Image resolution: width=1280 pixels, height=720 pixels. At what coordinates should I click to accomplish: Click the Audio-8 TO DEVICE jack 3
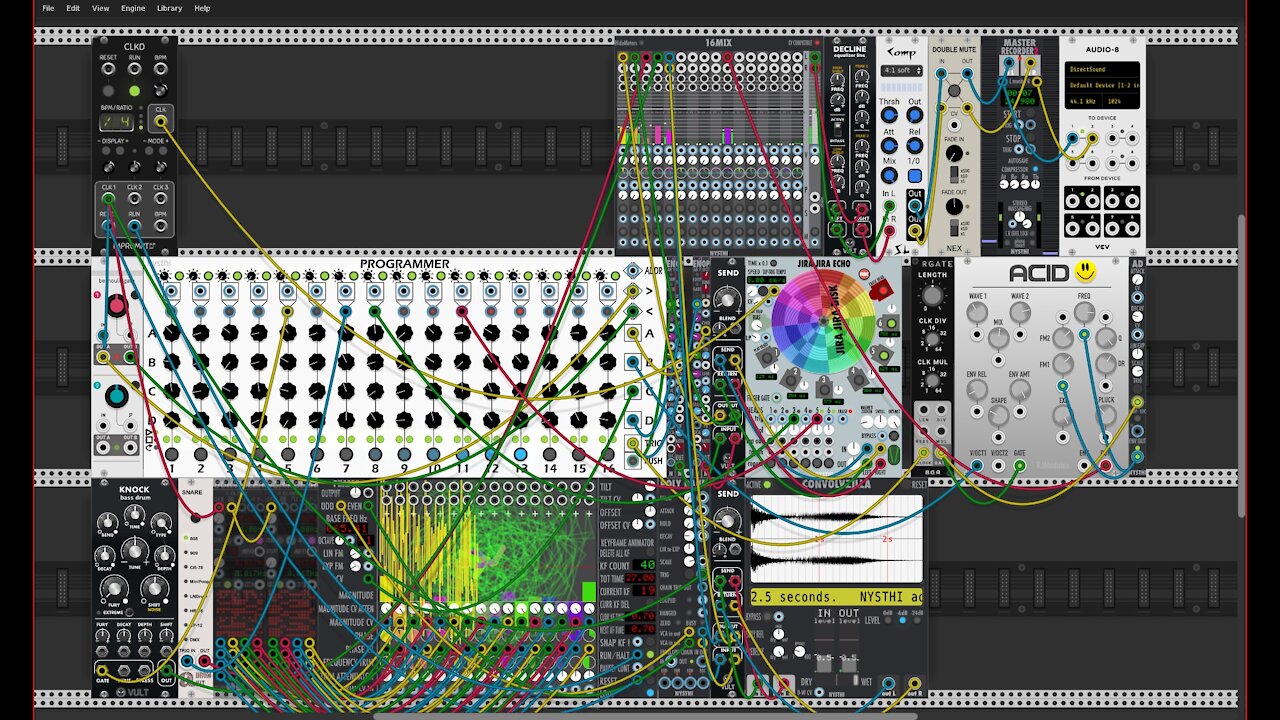[1111, 137]
